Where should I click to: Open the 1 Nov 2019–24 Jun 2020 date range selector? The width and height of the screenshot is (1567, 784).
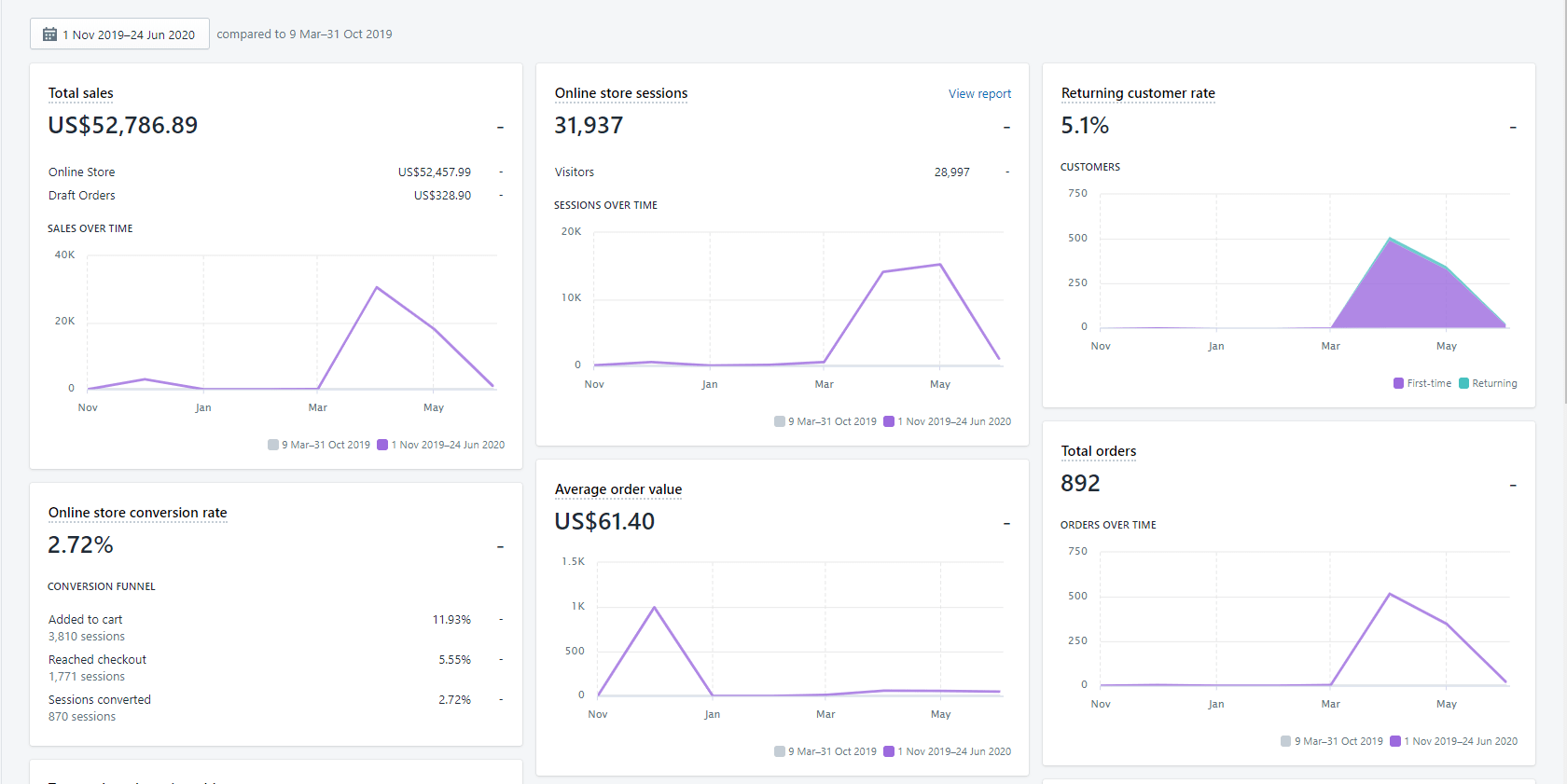(119, 34)
